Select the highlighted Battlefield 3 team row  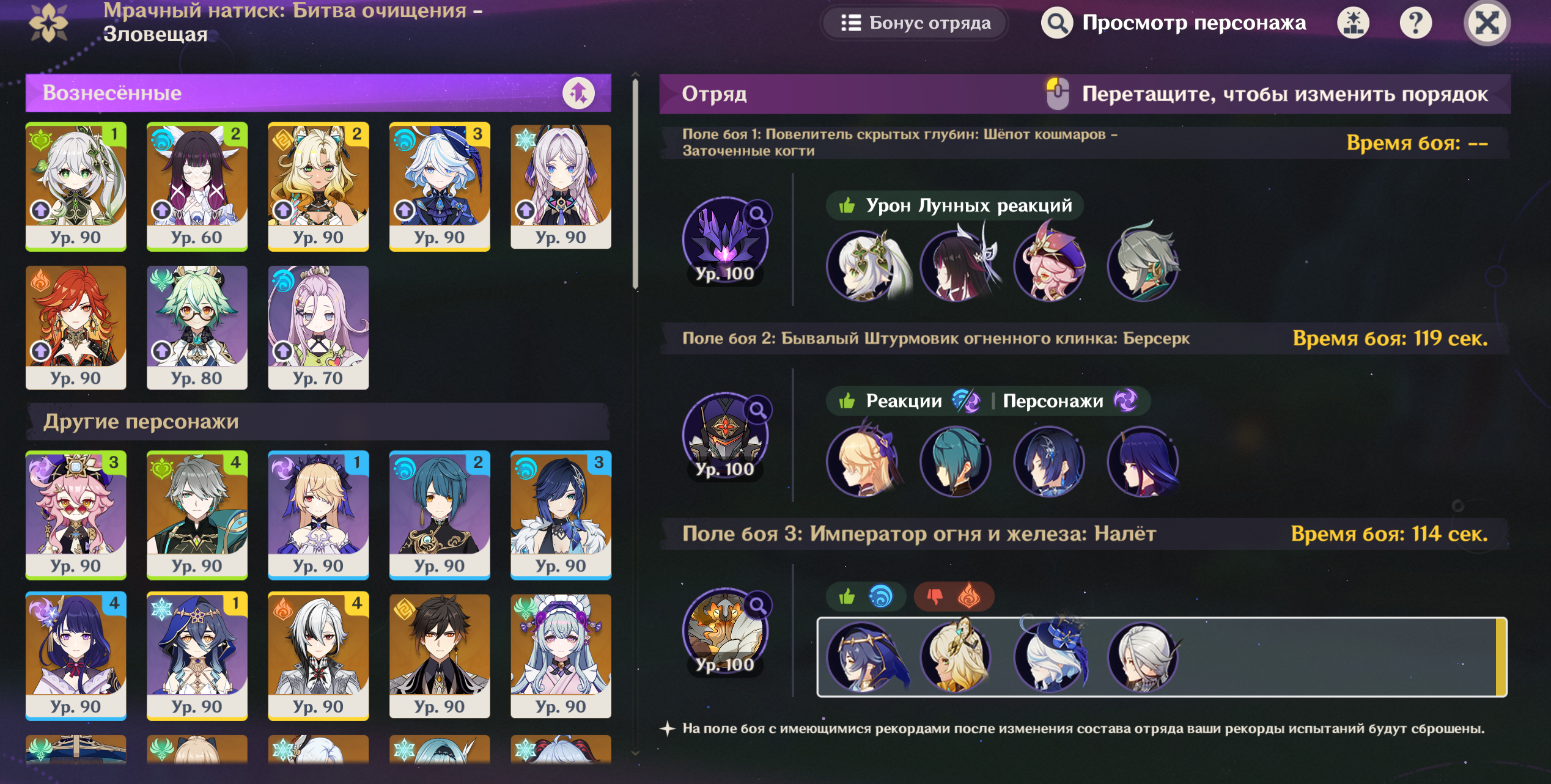pos(1162,657)
